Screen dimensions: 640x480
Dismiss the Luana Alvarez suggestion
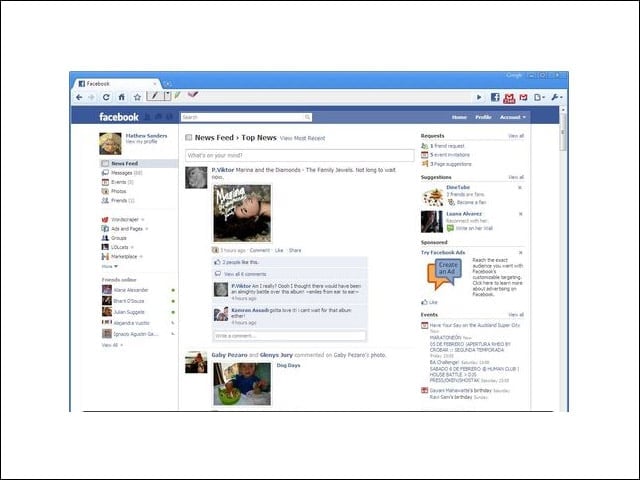pos(520,214)
